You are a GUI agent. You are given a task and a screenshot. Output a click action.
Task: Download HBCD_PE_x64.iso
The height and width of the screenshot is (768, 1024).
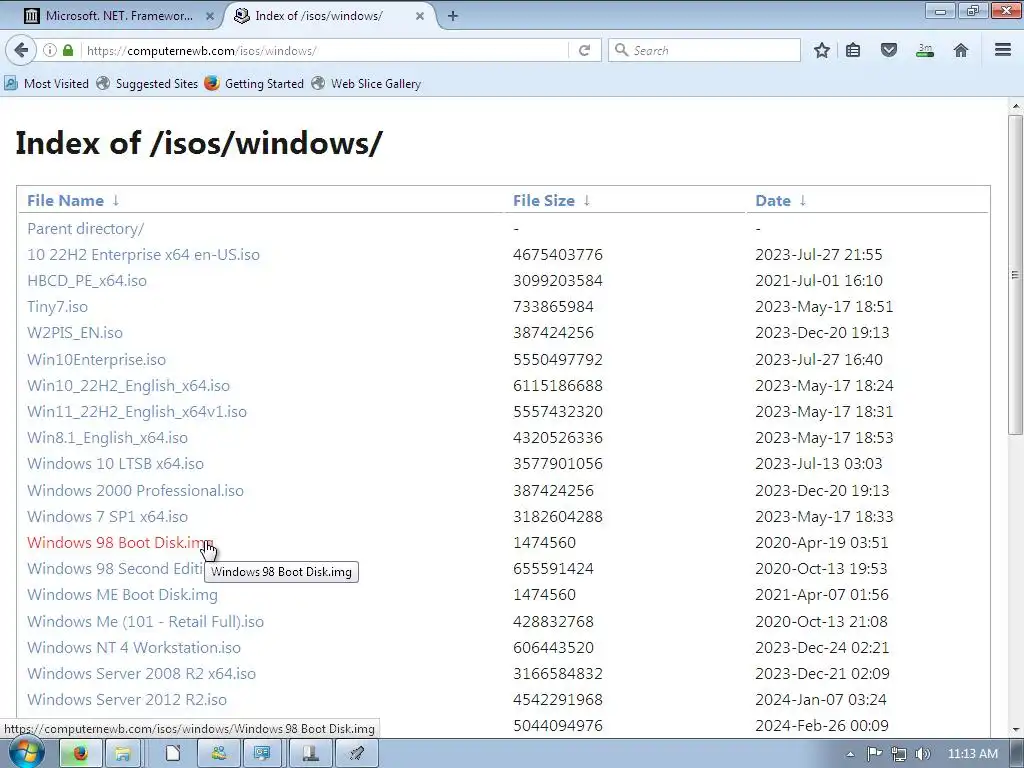pos(87,281)
